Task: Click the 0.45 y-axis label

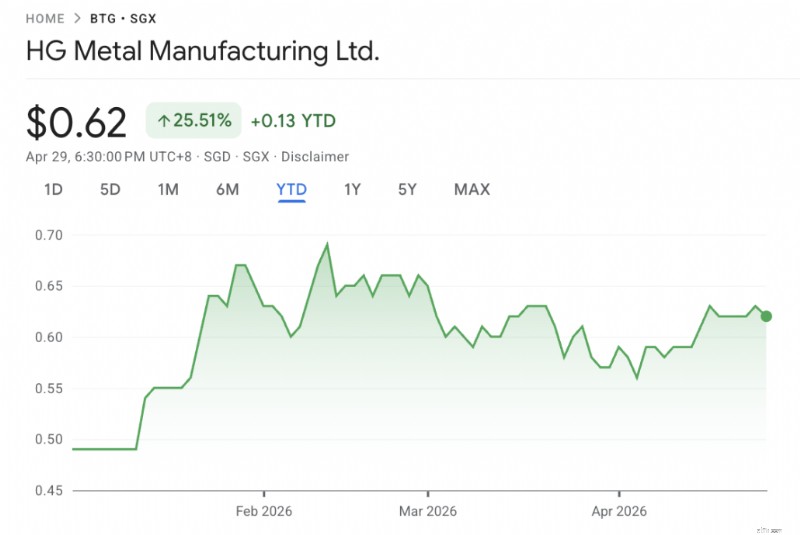Action: pos(48,490)
